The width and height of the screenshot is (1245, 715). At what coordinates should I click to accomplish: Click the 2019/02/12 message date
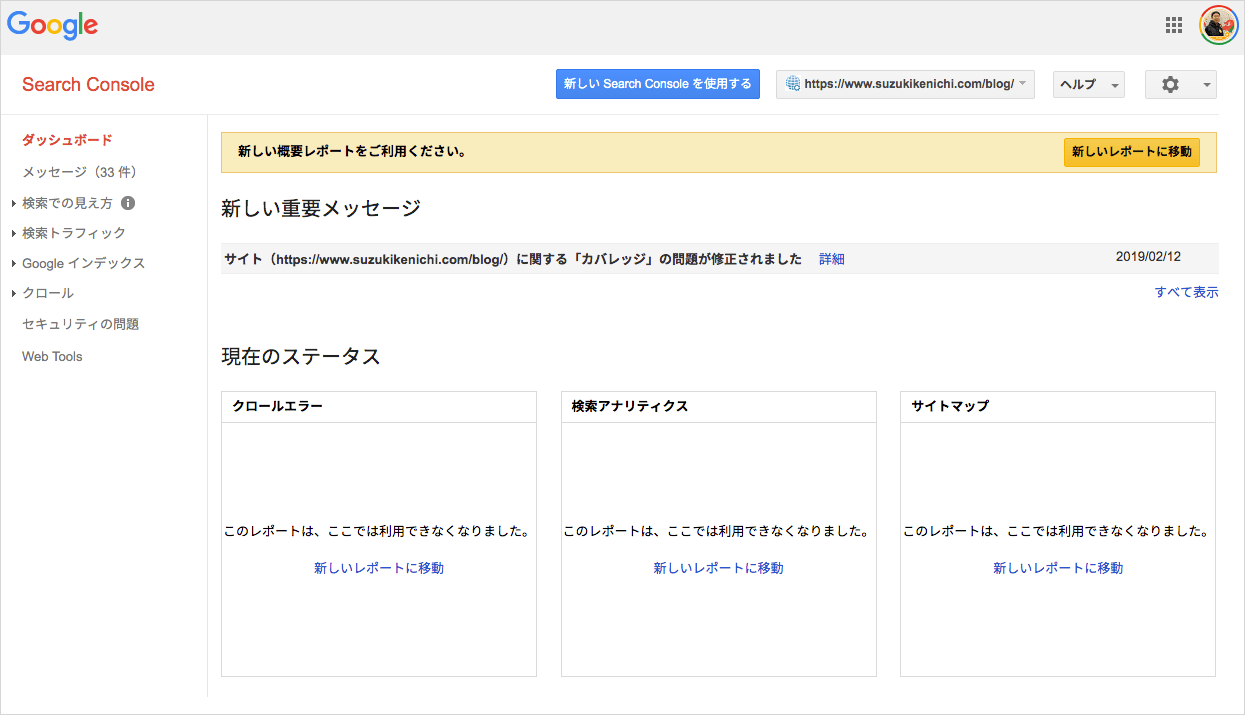pyautogui.click(x=1148, y=257)
